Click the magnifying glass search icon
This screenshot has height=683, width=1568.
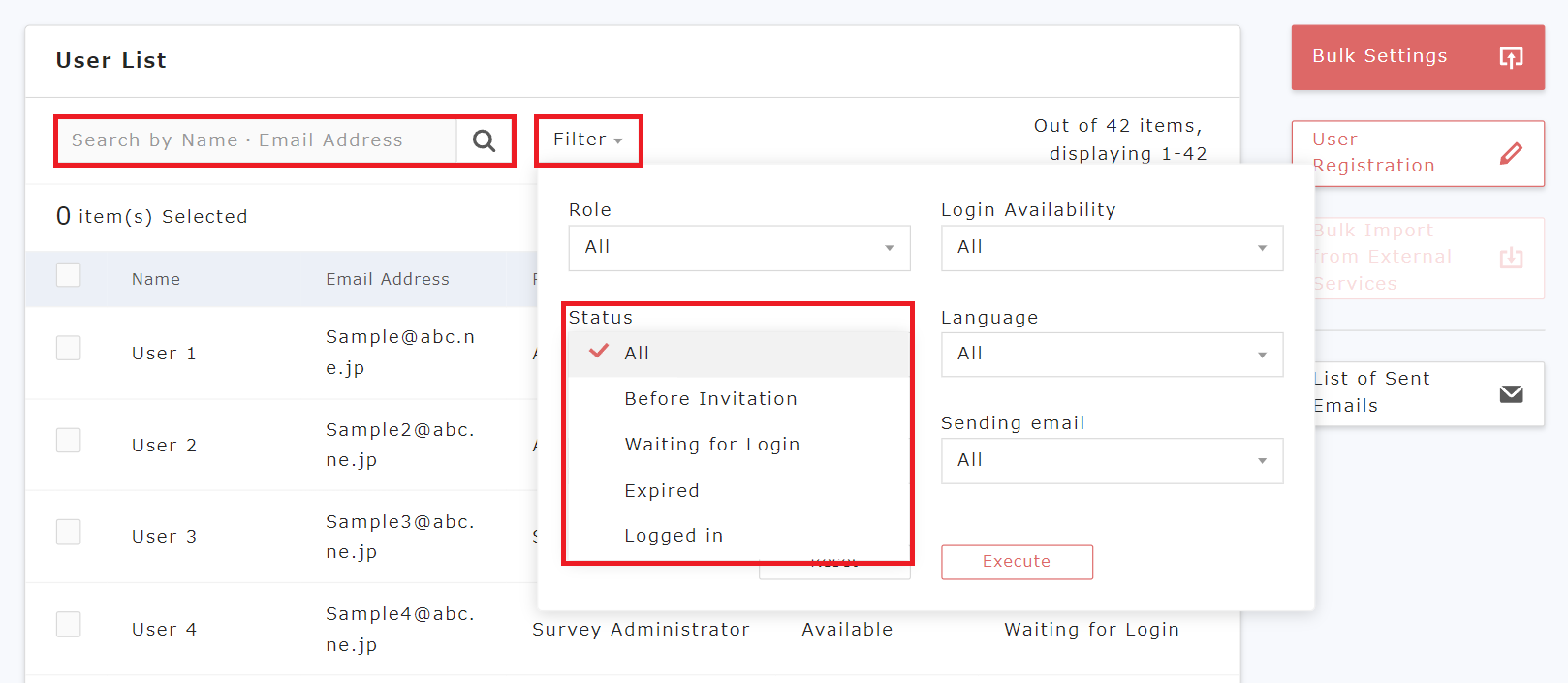pyautogui.click(x=484, y=141)
